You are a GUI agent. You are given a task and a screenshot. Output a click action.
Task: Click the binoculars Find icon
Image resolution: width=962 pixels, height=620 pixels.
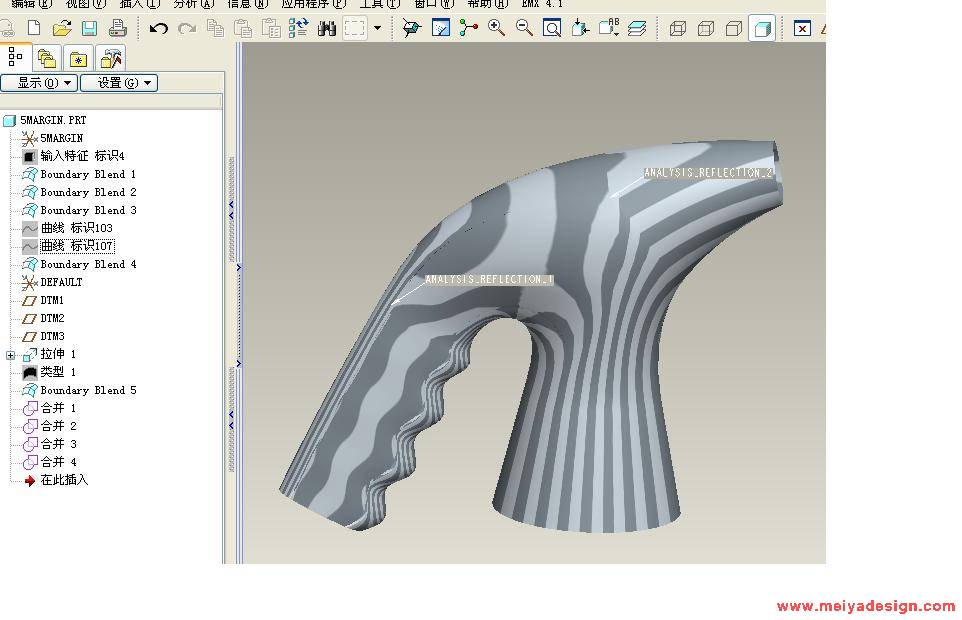(x=326, y=28)
